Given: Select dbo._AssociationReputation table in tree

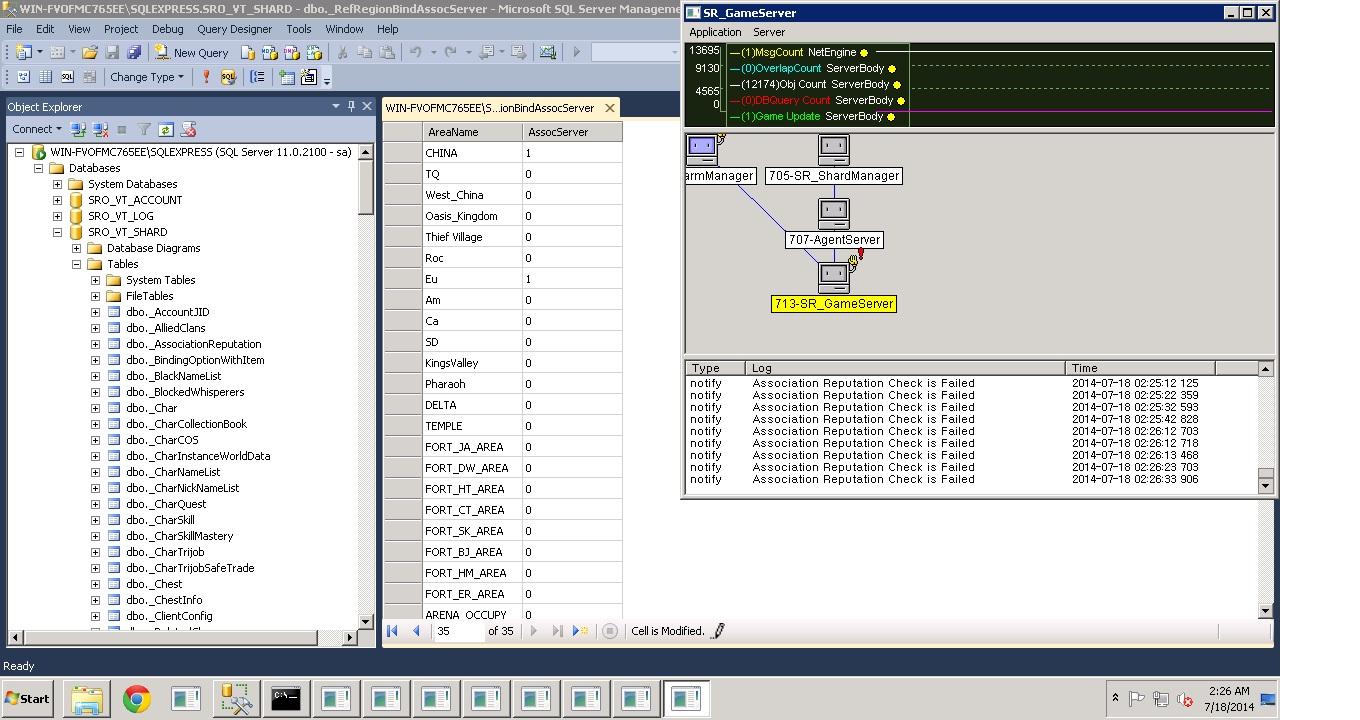Looking at the screenshot, I should click(x=193, y=344).
